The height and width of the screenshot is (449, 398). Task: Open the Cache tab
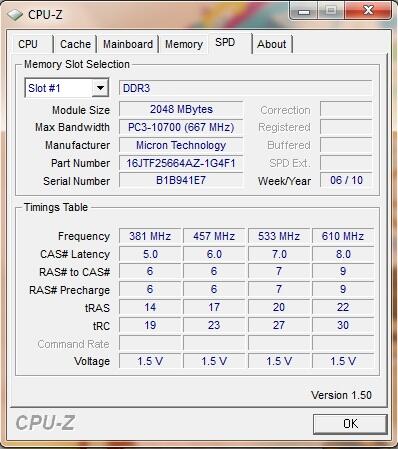(x=75, y=44)
